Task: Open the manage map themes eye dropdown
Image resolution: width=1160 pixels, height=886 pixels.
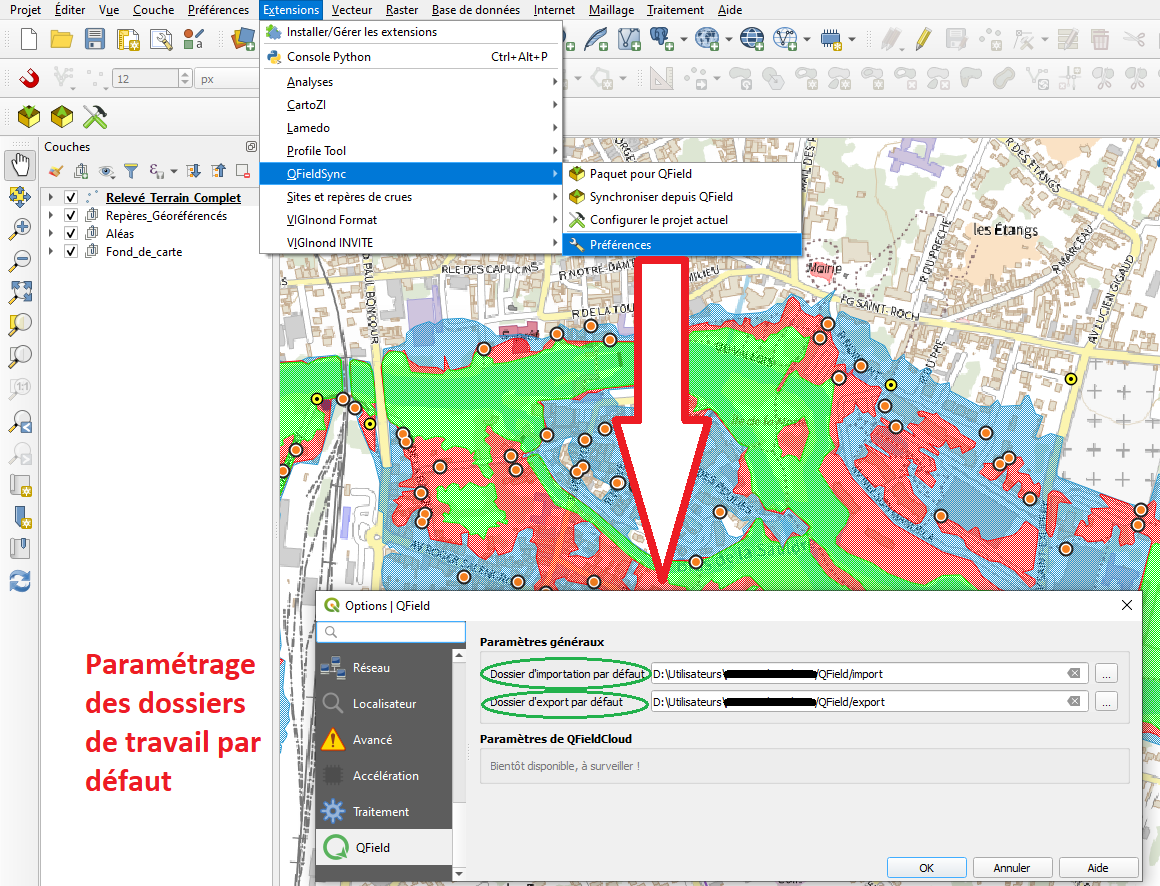Action: point(107,172)
